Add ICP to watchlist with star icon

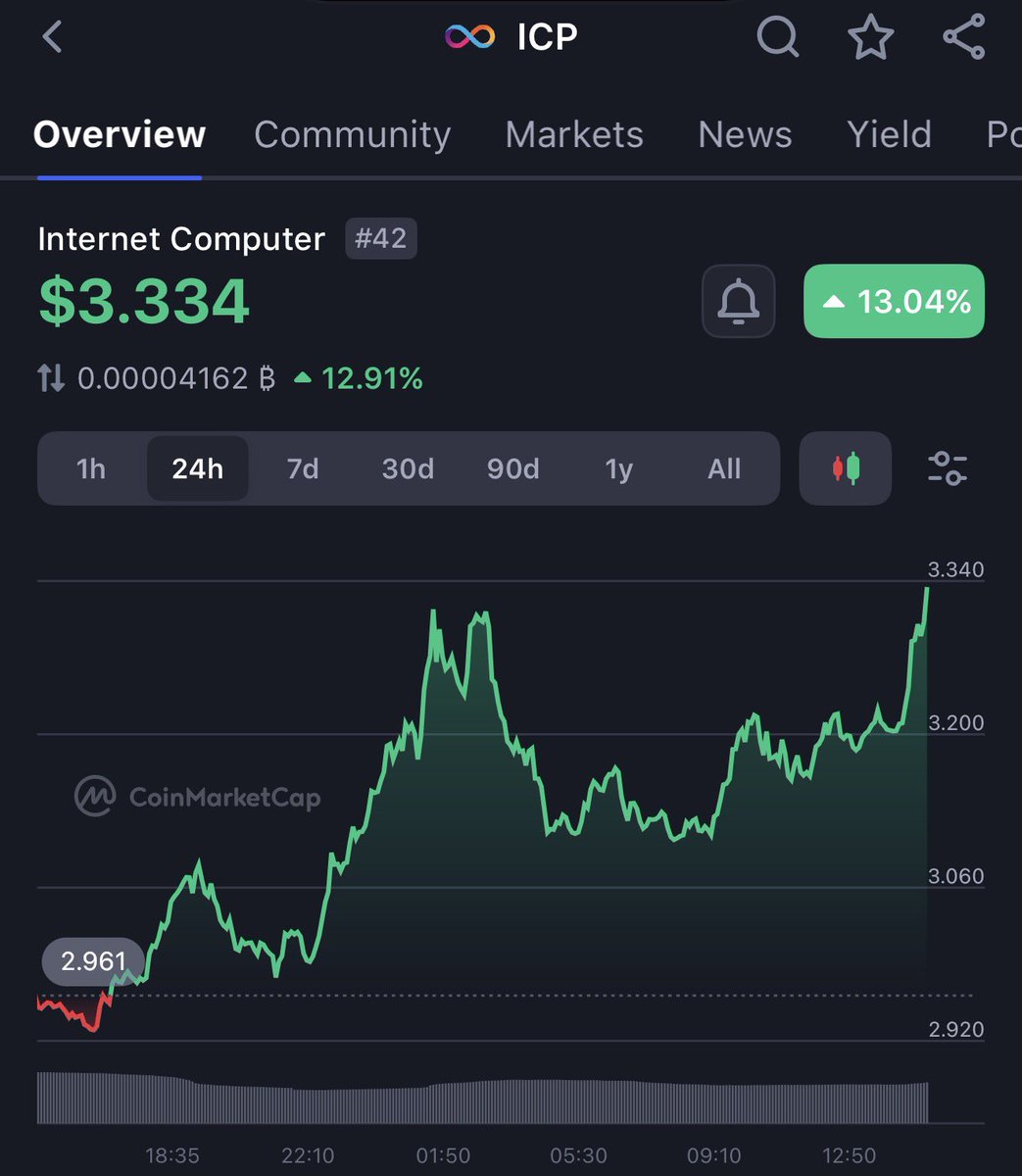[x=870, y=37]
